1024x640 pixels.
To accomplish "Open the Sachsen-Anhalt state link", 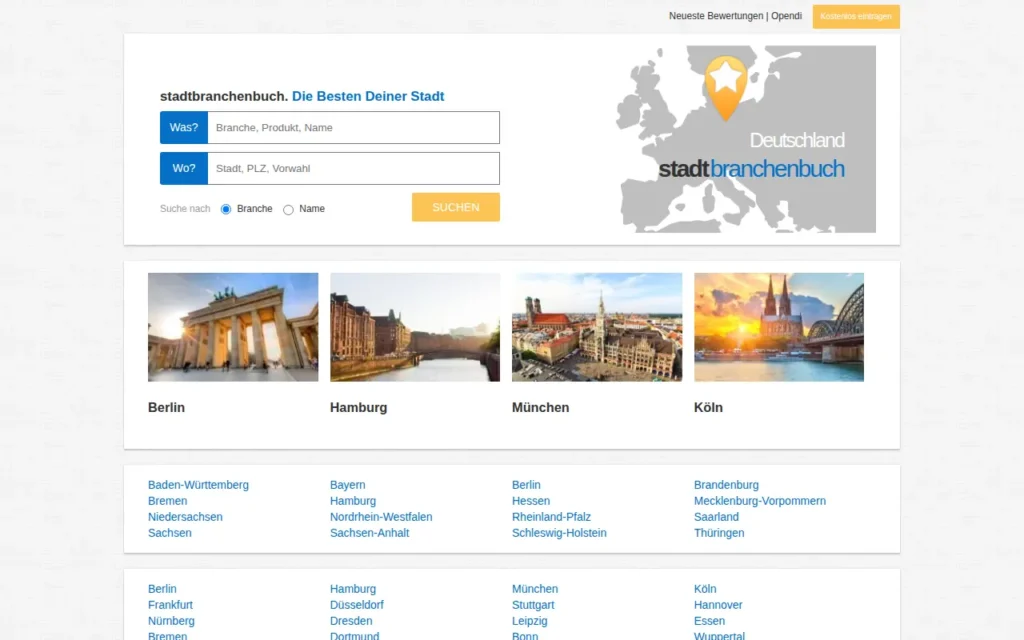I will (370, 533).
